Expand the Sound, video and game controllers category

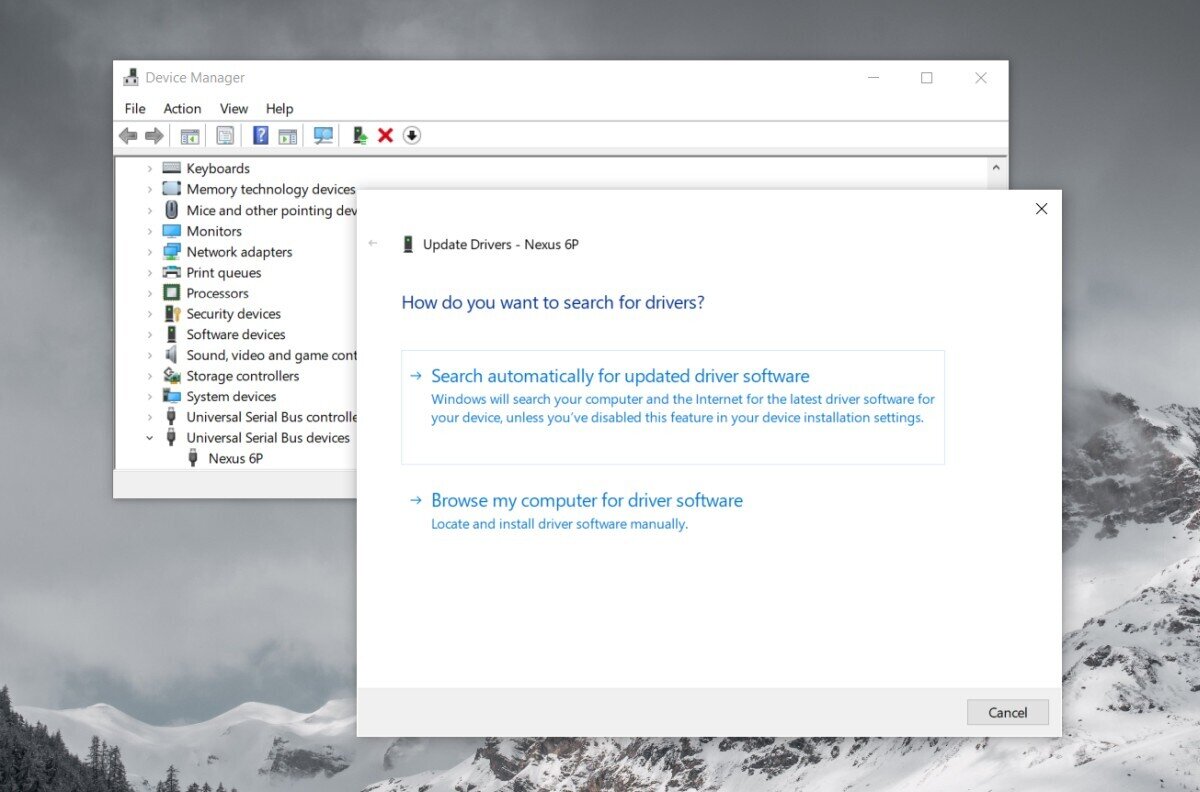(149, 355)
